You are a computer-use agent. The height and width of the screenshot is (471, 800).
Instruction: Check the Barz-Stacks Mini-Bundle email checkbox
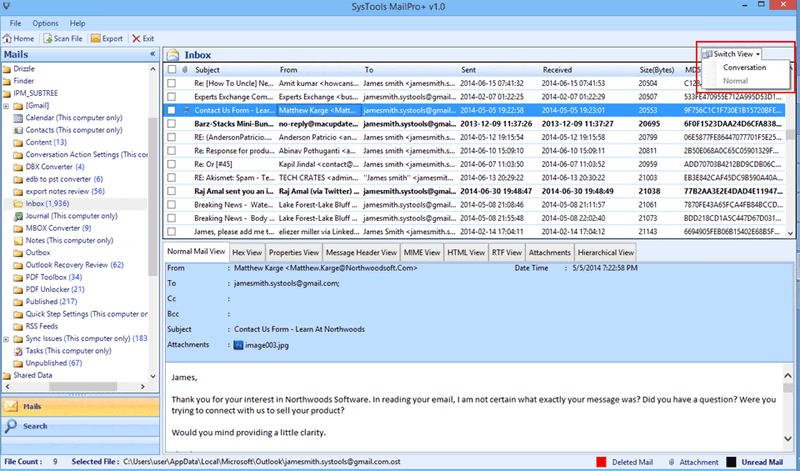[x=171, y=123]
